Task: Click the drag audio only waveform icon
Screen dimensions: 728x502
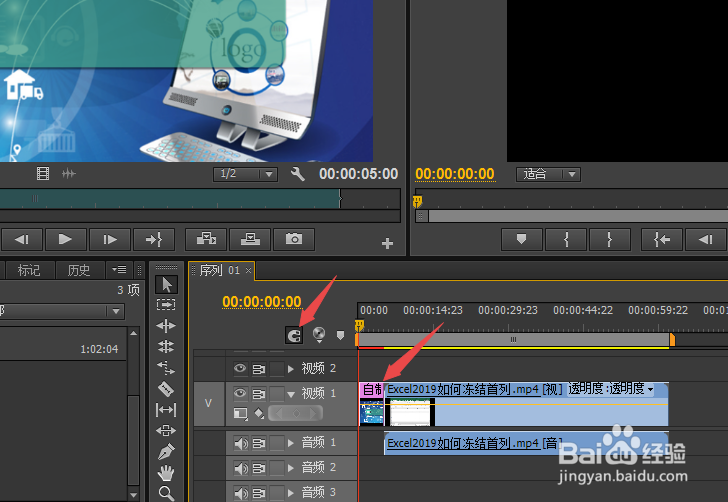Action: pos(68,174)
